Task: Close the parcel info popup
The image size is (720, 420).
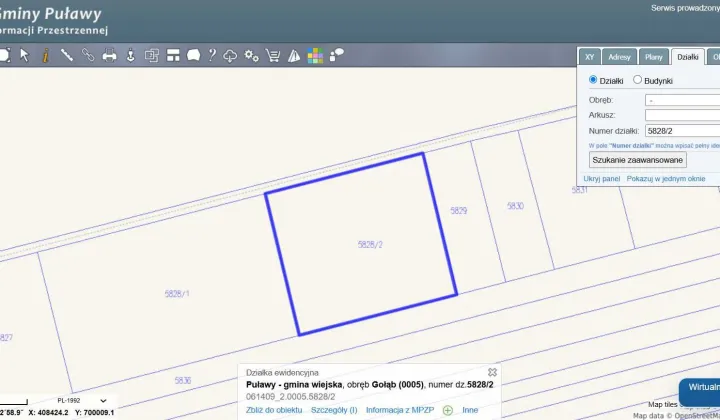Action: coord(492,372)
